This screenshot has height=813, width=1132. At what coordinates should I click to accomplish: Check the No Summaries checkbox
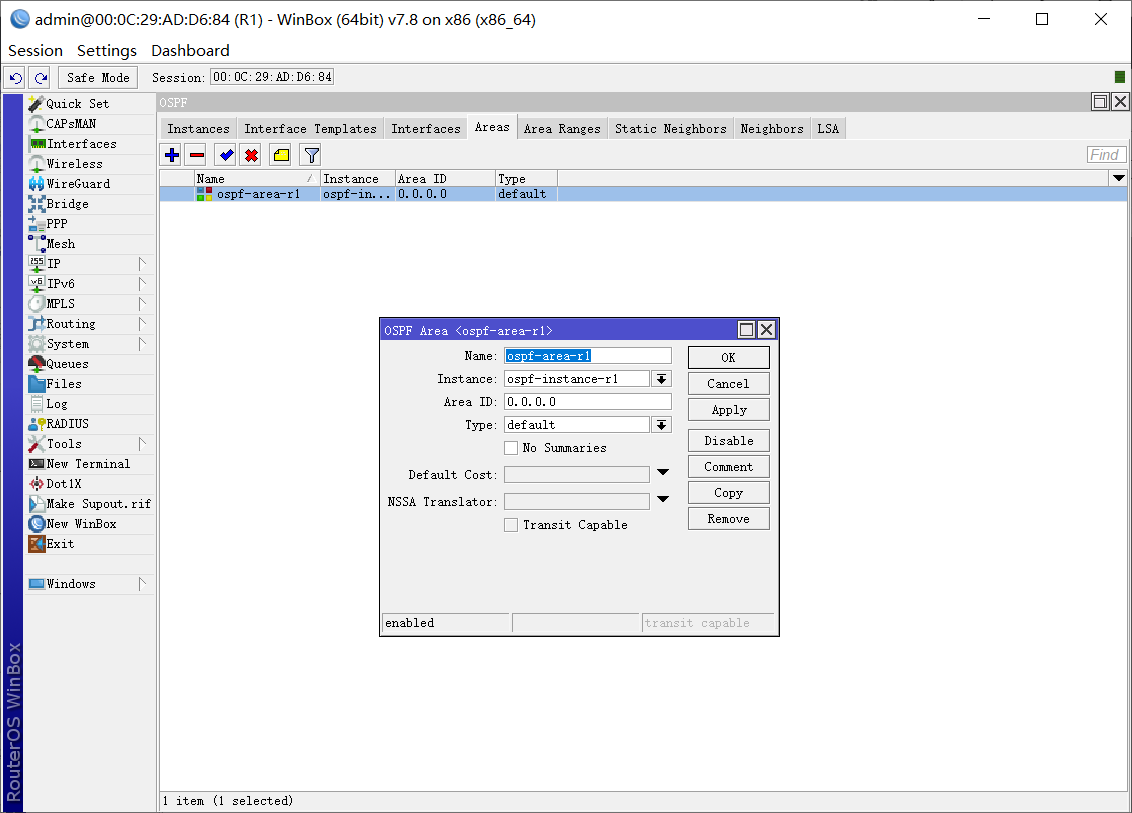coord(511,448)
